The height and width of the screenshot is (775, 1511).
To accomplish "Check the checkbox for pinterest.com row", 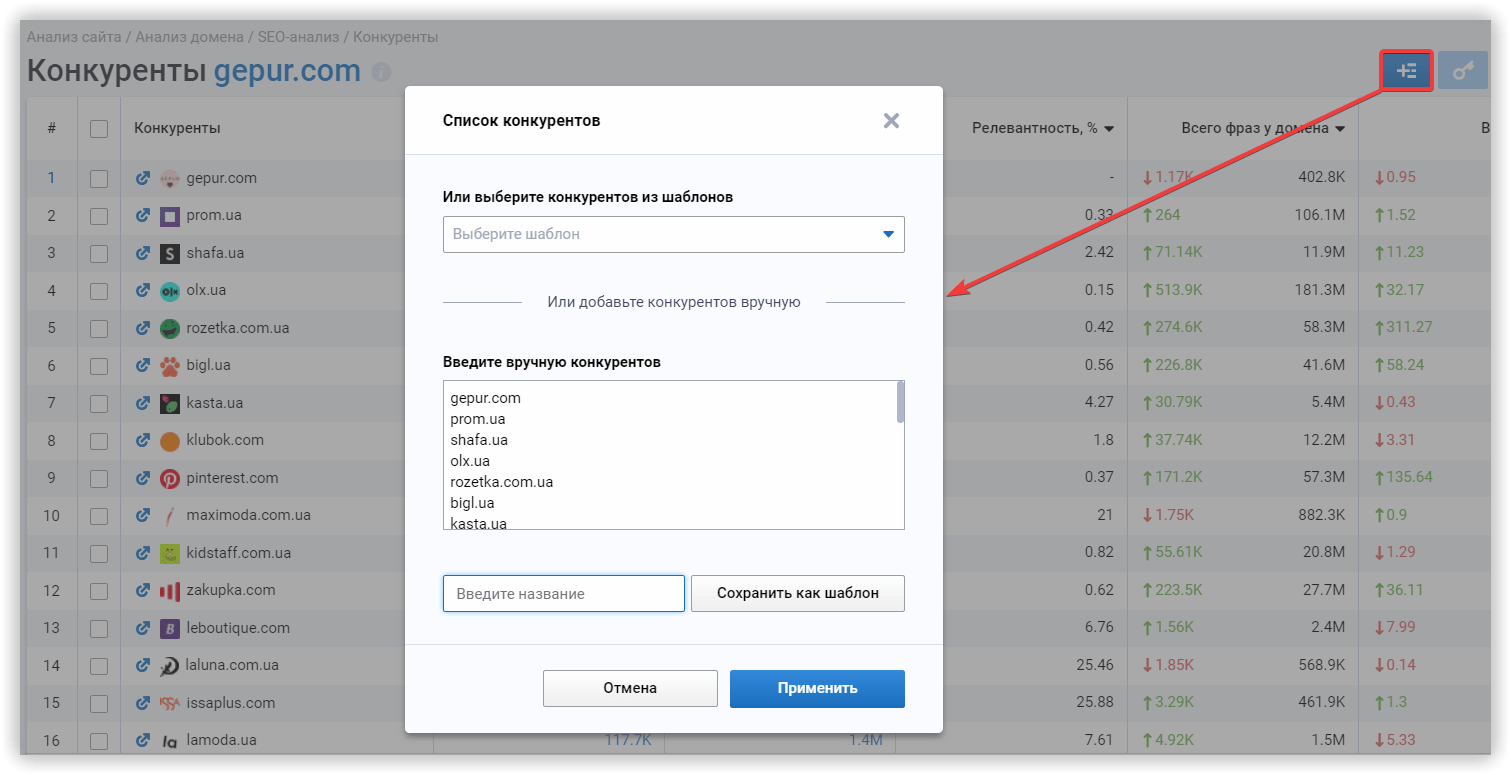I will pos(99,478).
